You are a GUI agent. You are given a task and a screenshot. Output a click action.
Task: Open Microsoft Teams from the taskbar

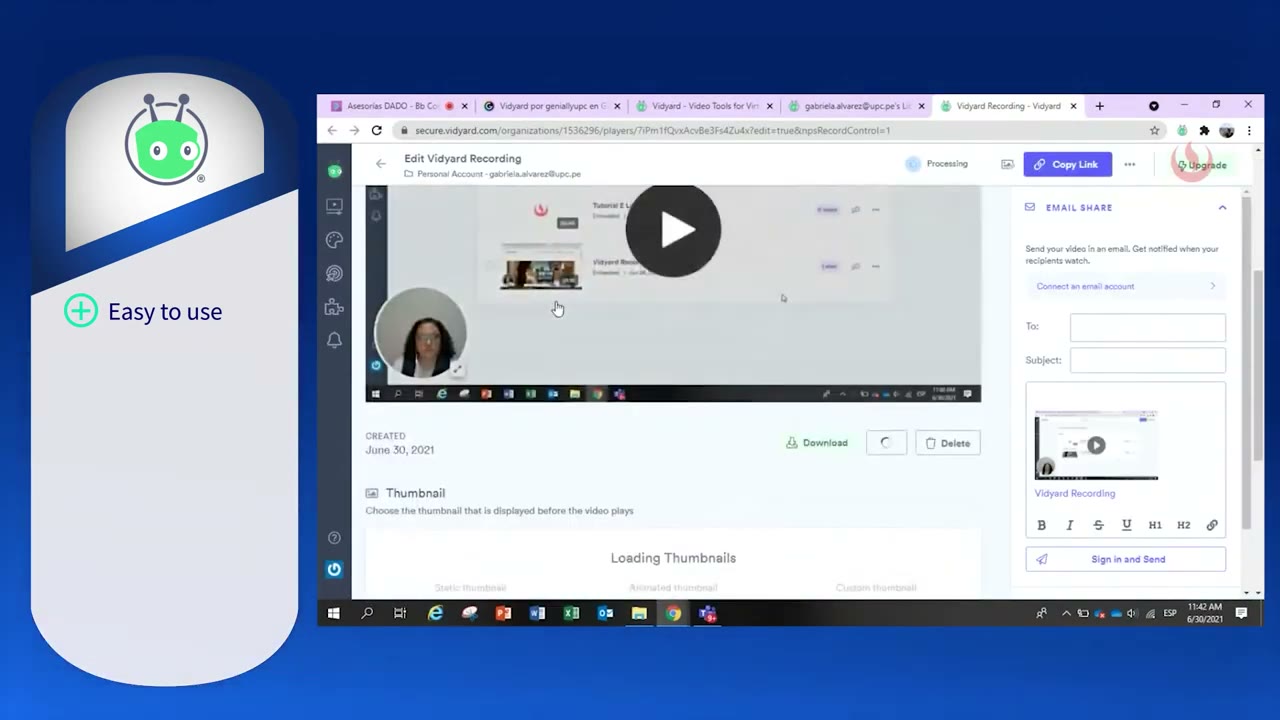point(707,613)
